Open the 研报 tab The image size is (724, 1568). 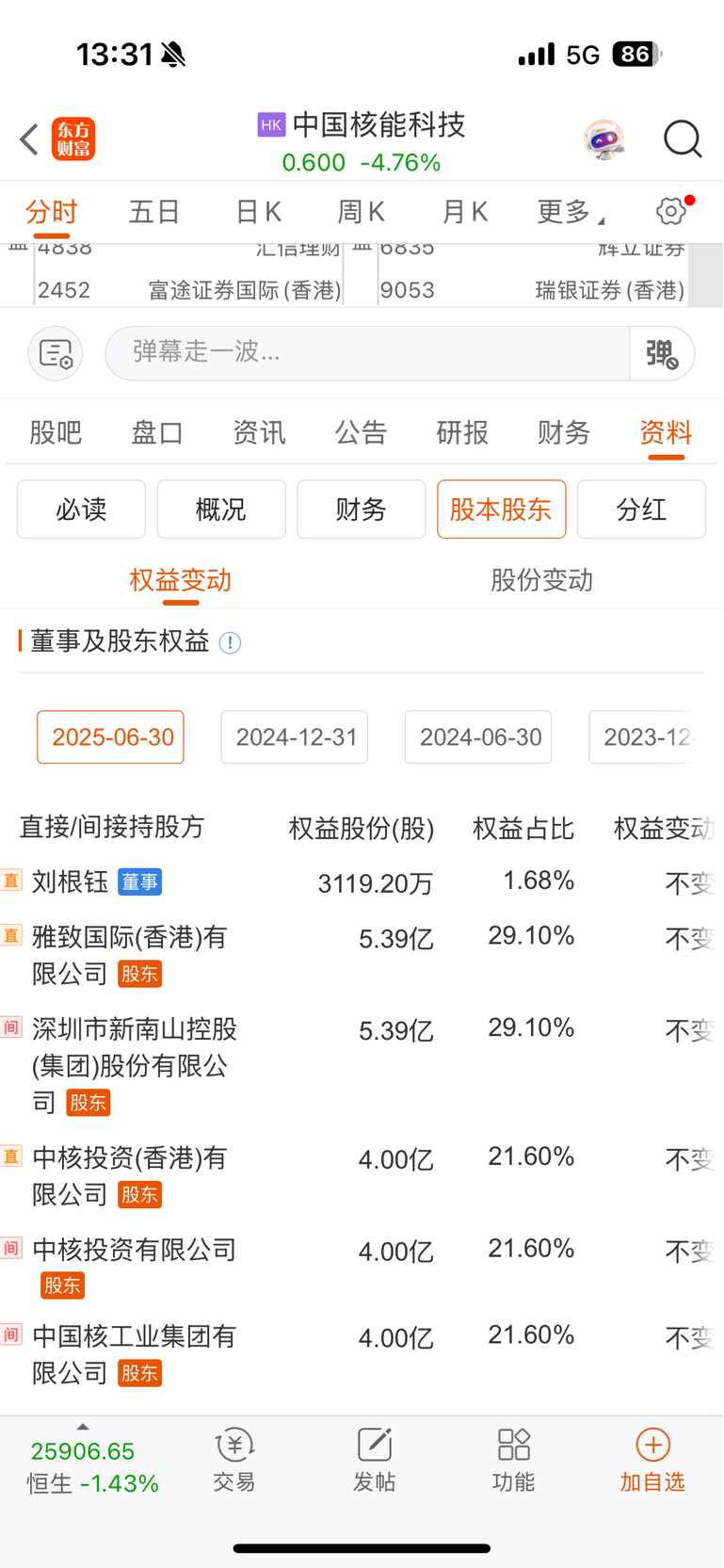[x=462, y=432]
